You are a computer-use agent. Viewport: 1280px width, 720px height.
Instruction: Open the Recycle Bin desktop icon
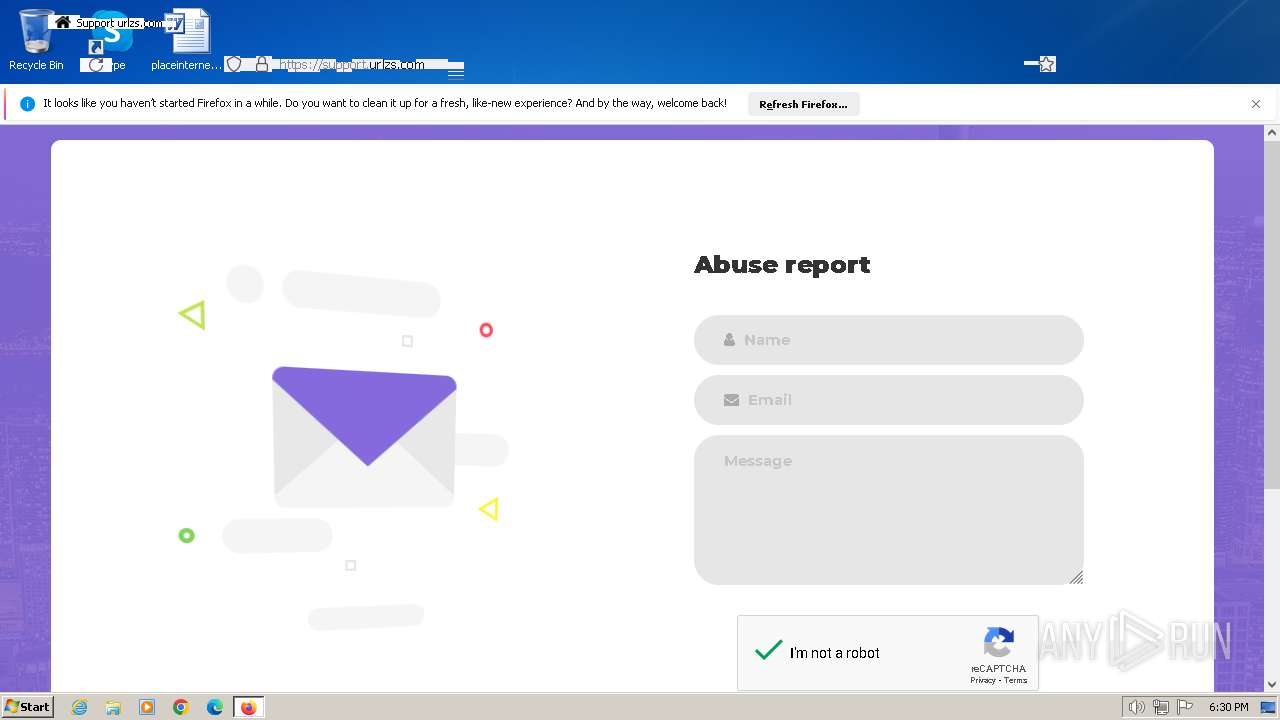pos(36,40)
